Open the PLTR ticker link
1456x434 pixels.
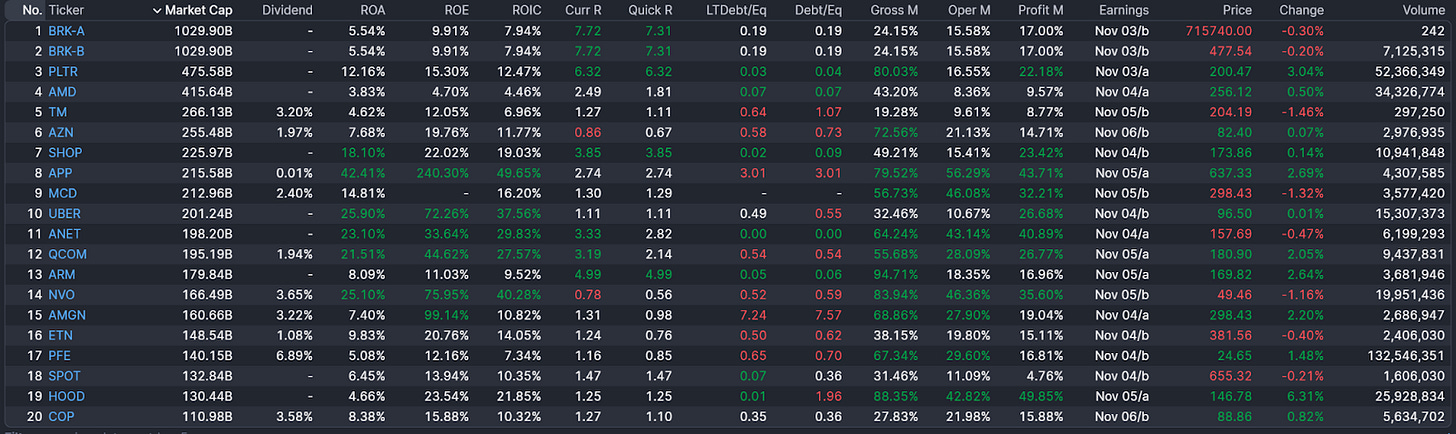pyautogui.click(x=63, y=72)
